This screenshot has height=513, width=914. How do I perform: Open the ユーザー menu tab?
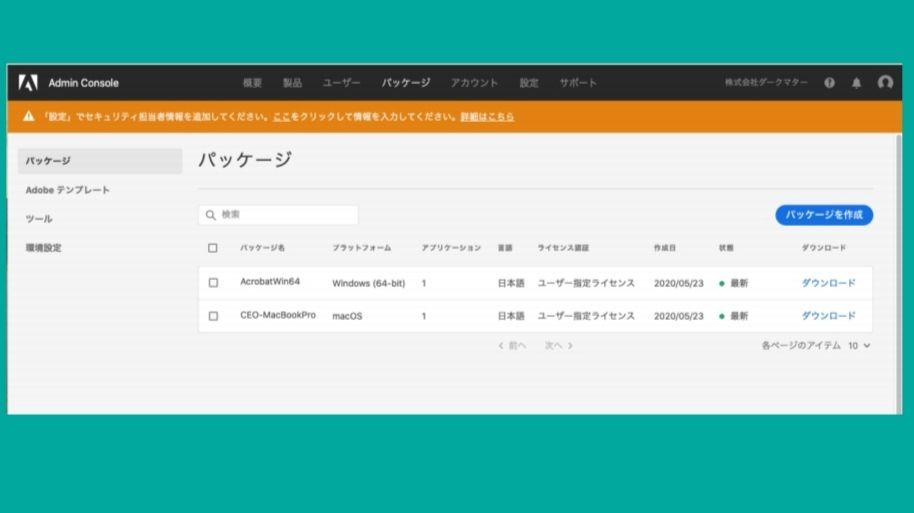click(341, 83)
